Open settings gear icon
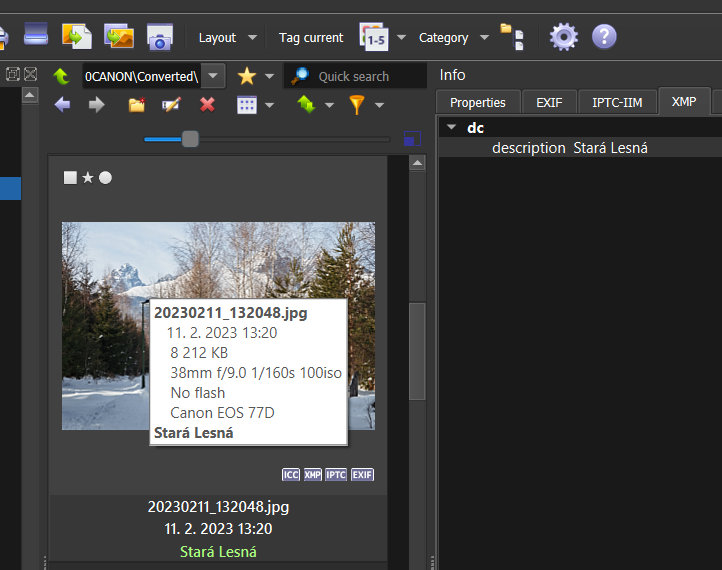Image resolution: width=722 pixels, height=570 pixels. pyautogui.click(x=564, y=36)
